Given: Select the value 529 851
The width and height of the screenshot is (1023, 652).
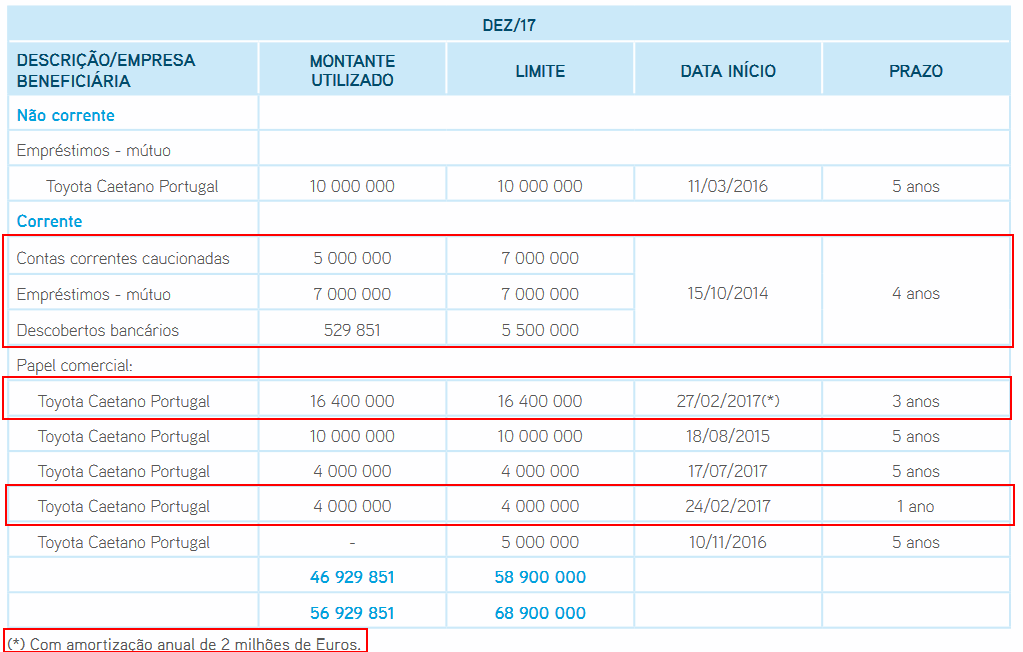Looking at the screenshot, I should [x=352, y=330].
